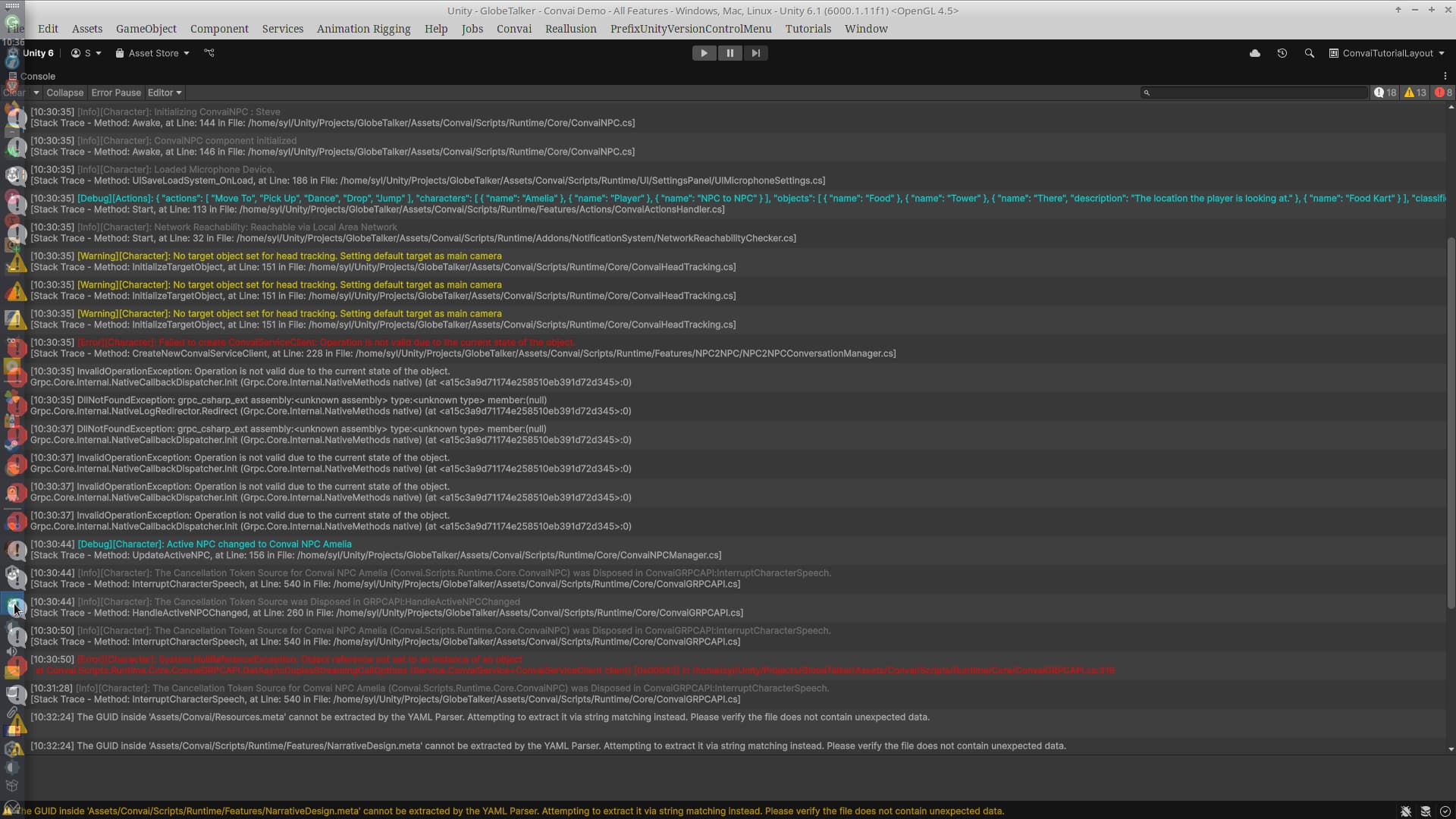Select 'Loaded Microphone Device' log entry

pyautogui.click(x=723, y=175)
